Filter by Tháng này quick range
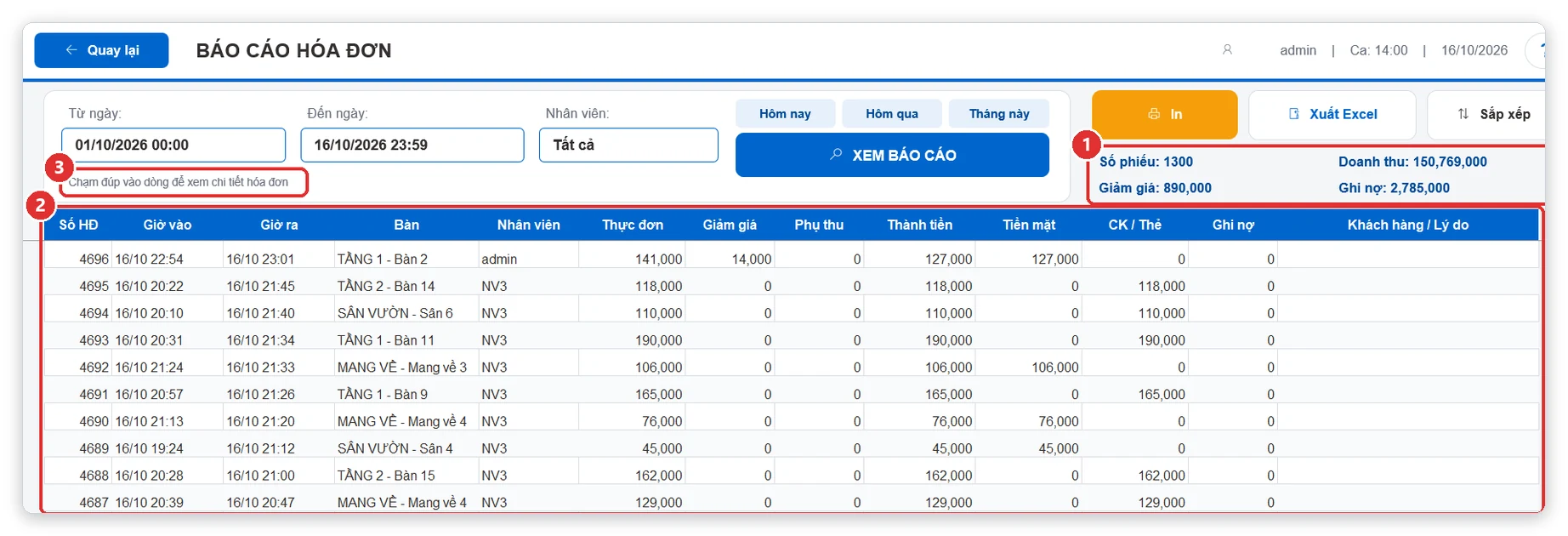The image size is (1568, 536). (999, 114)
